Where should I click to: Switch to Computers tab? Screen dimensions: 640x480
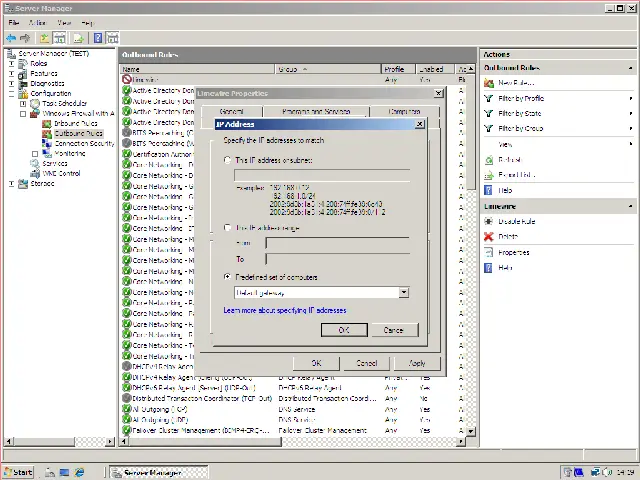pos(404,111)
